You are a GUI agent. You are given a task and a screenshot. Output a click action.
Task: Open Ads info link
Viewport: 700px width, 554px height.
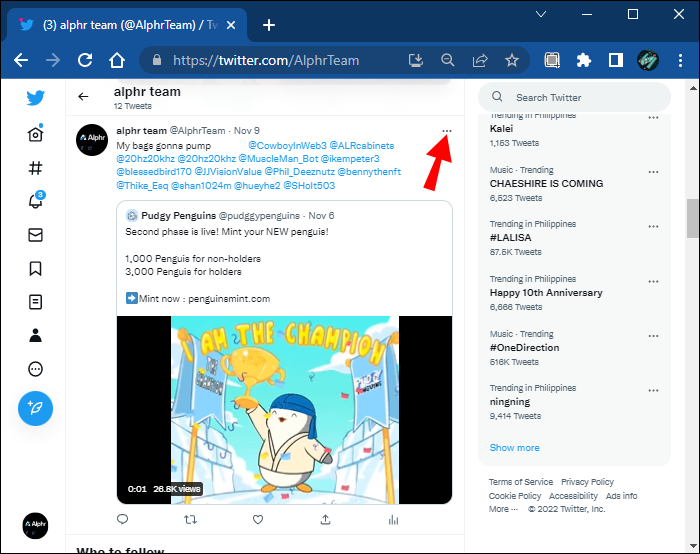[621, 496]
